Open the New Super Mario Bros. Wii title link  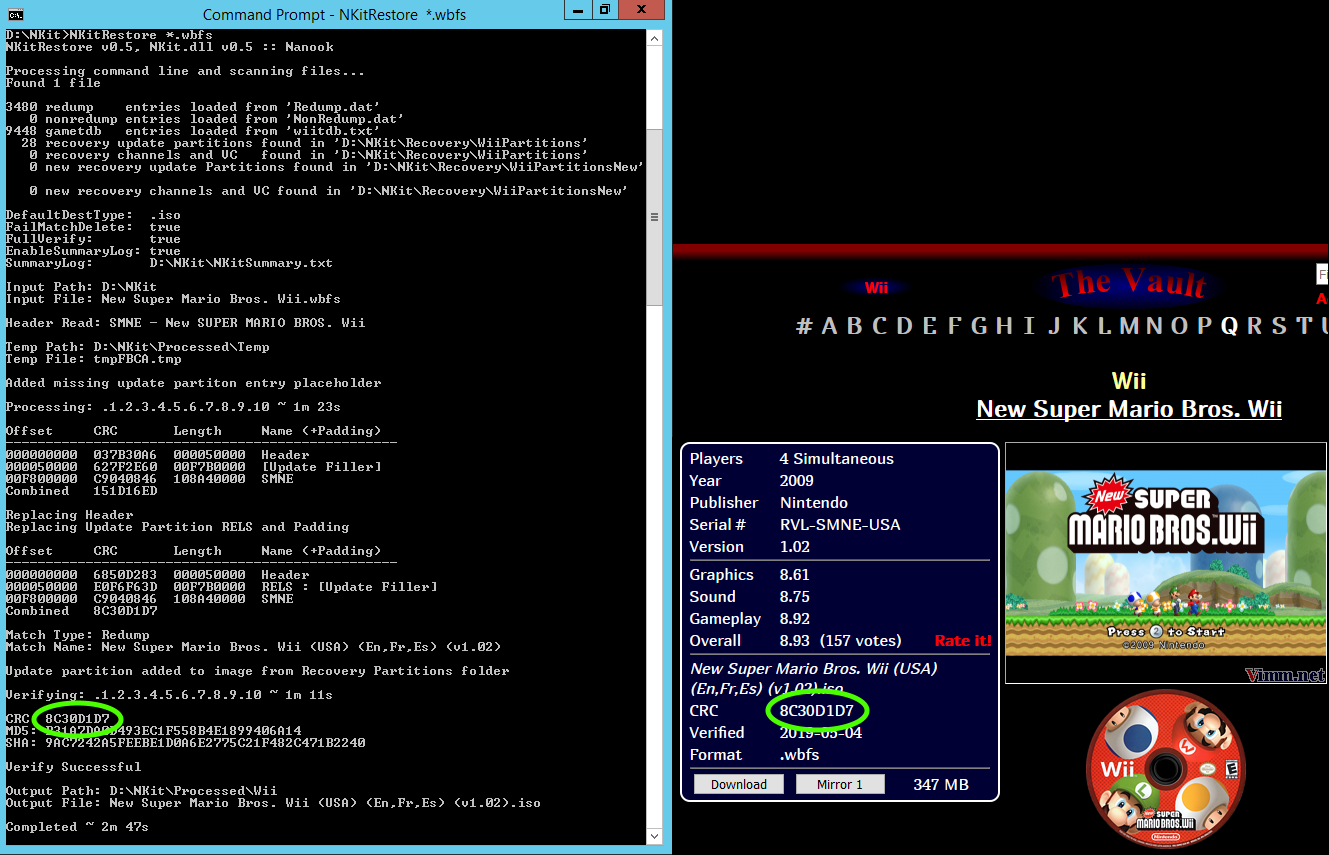[1129, 409]
